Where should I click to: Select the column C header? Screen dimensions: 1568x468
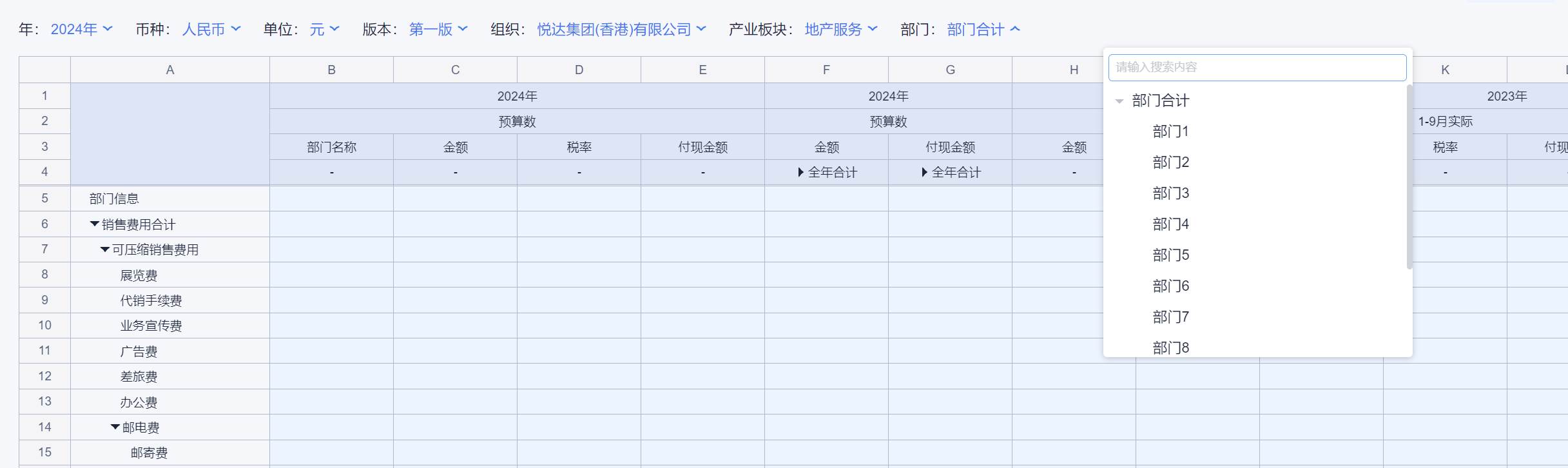pyautogui.click(x=455, y=70)
